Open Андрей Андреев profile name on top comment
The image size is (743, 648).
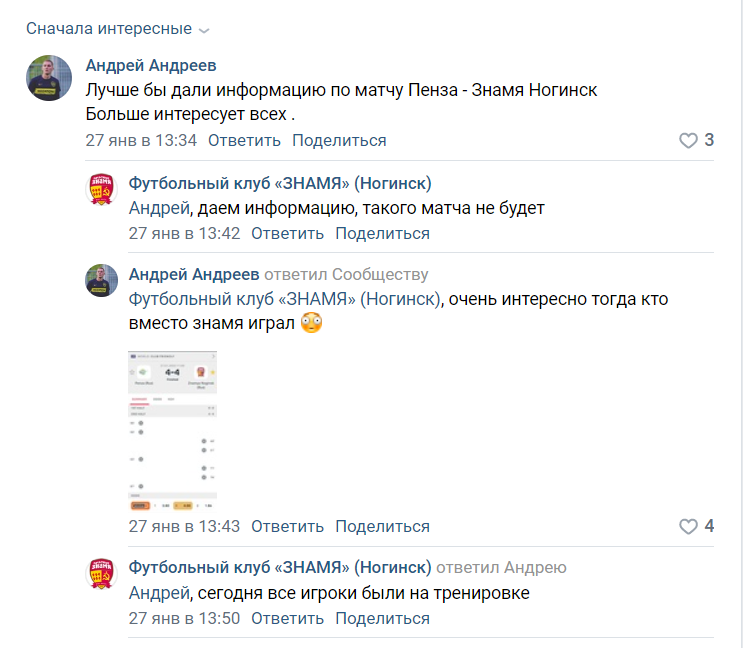coord(151,65)
